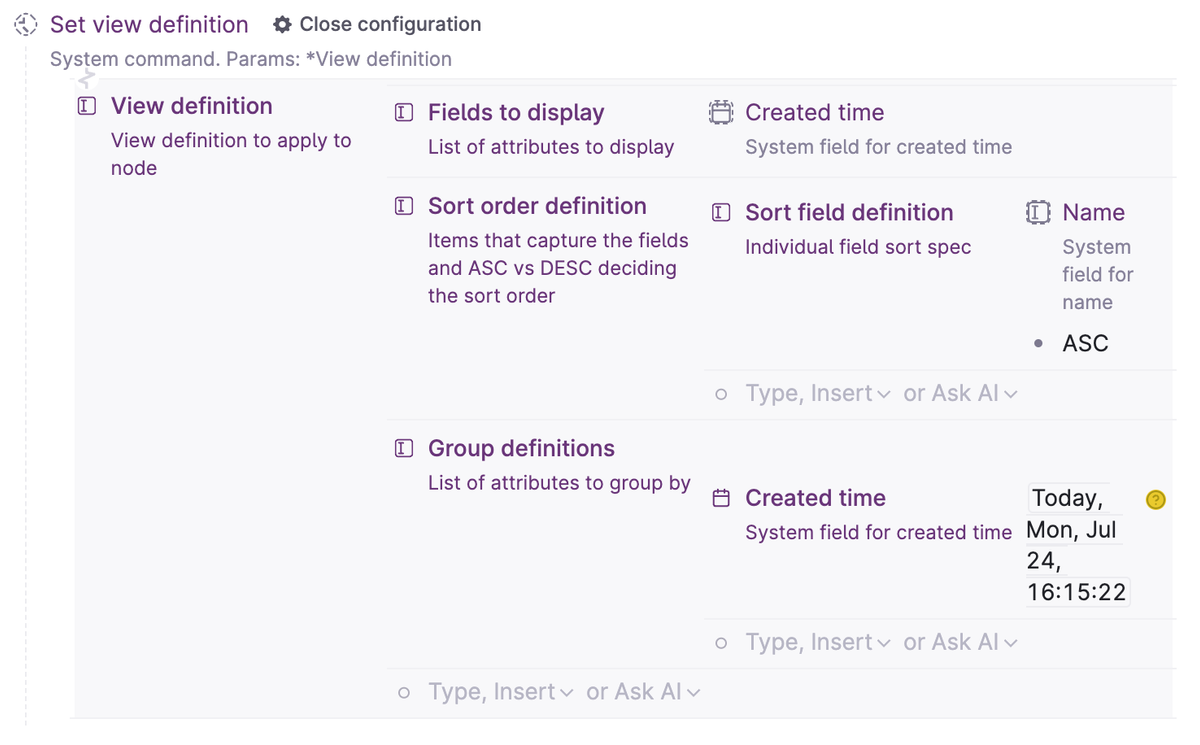This screenshot has height=745, width=1200.
Task: Click the Sort field definition icon
Action: [x=721, y=213]
